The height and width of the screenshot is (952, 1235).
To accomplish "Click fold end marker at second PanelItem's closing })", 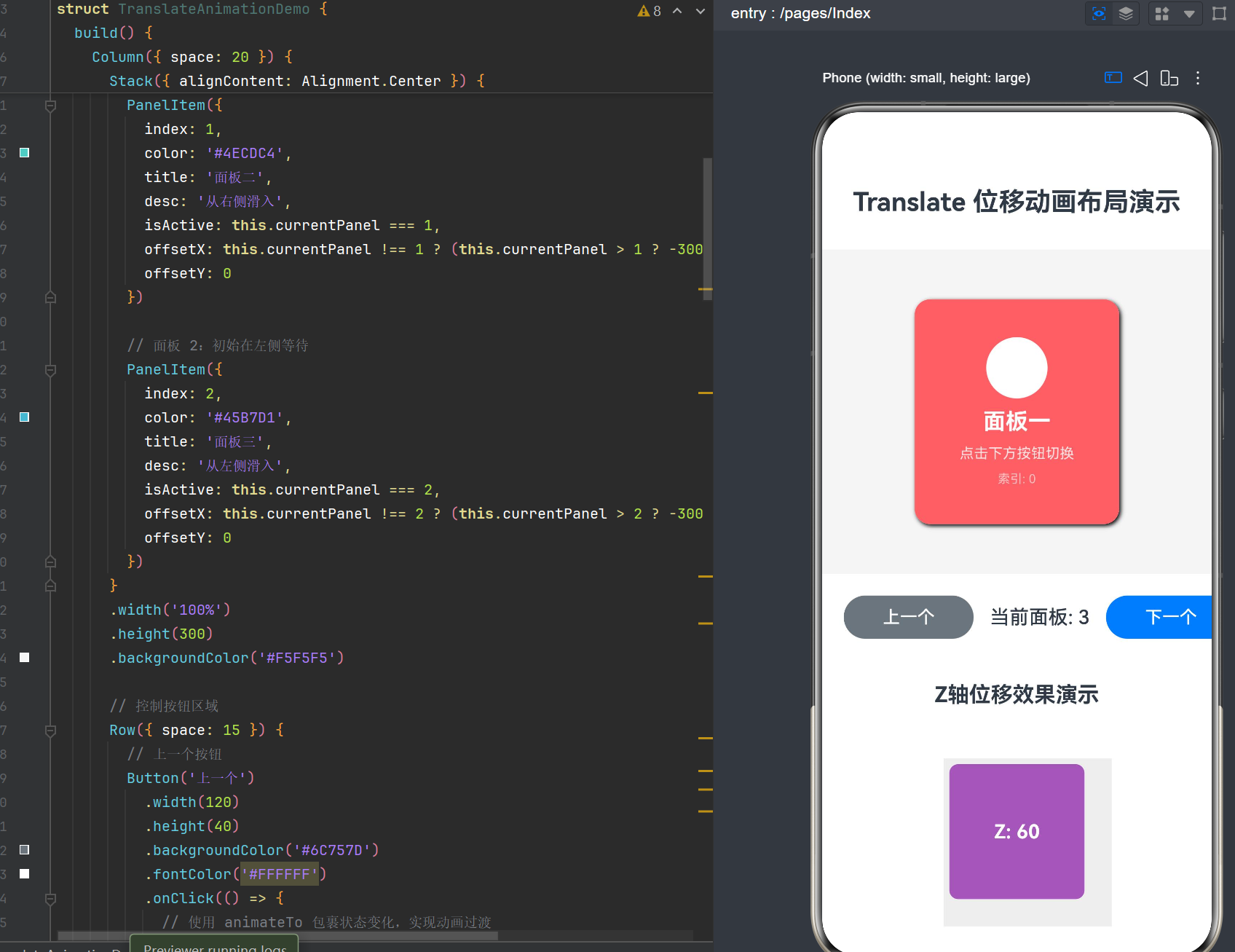I will coord(50,562).
